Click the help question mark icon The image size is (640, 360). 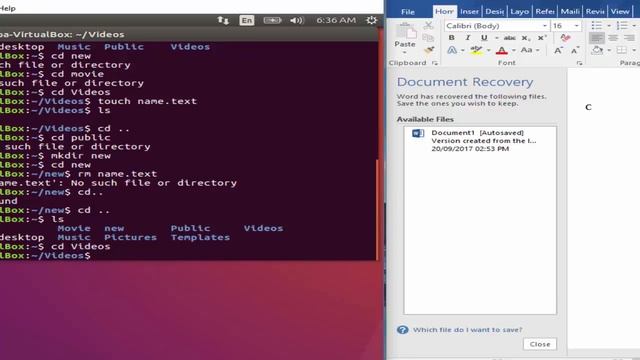(402, 330)
